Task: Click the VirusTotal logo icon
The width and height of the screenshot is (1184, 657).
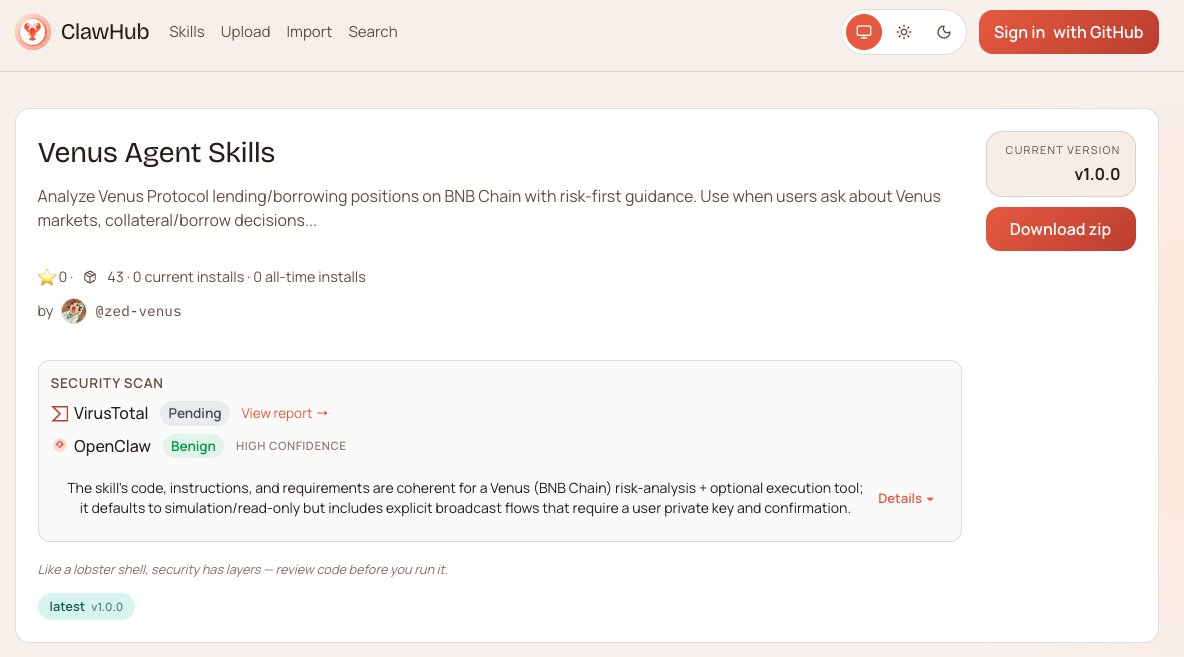Action: tap(59, 413)
